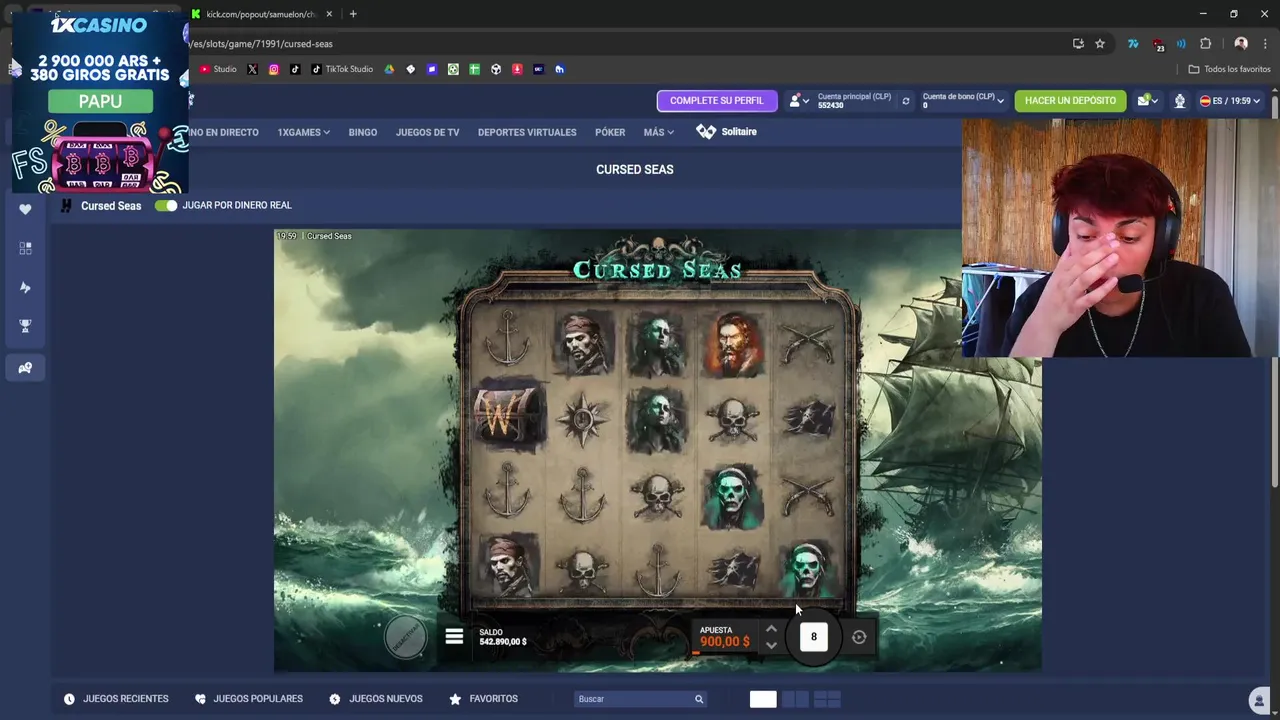Open the messages envelope dropdown

click(x=1146, y=101)
